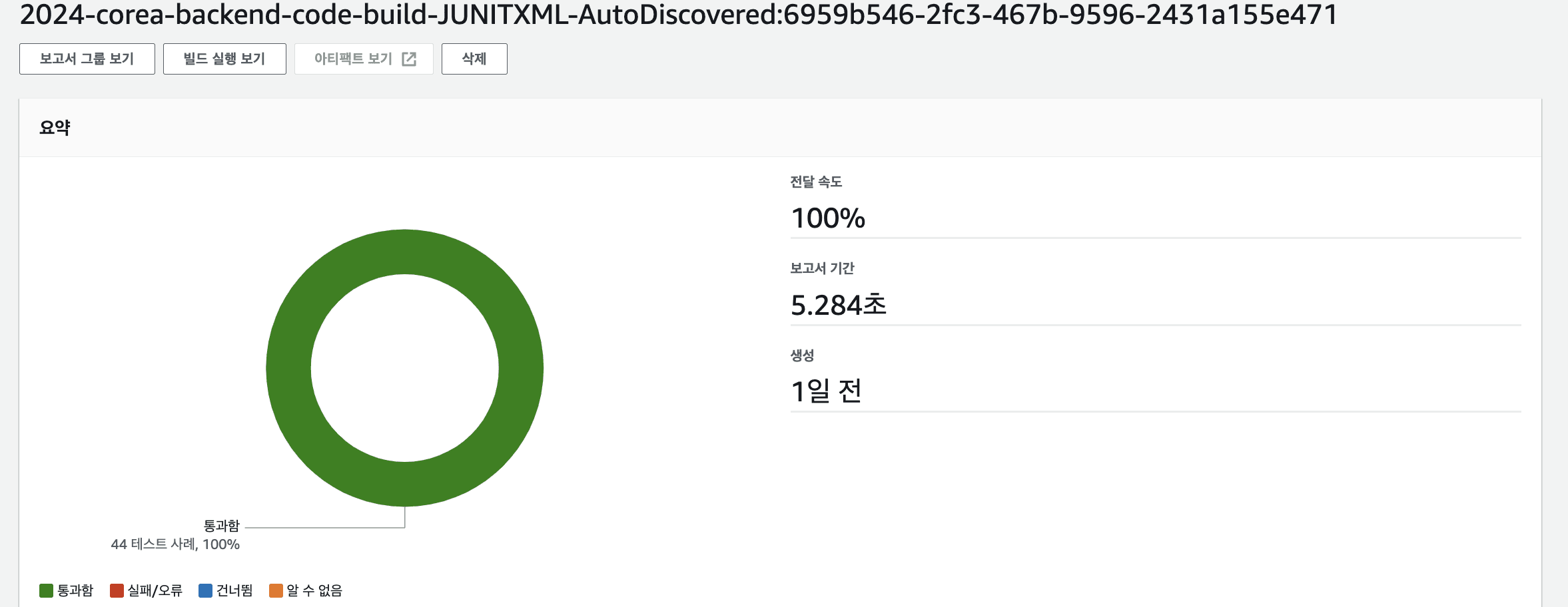
Task: Select the 통과함 legend text label
Action: 75,590
